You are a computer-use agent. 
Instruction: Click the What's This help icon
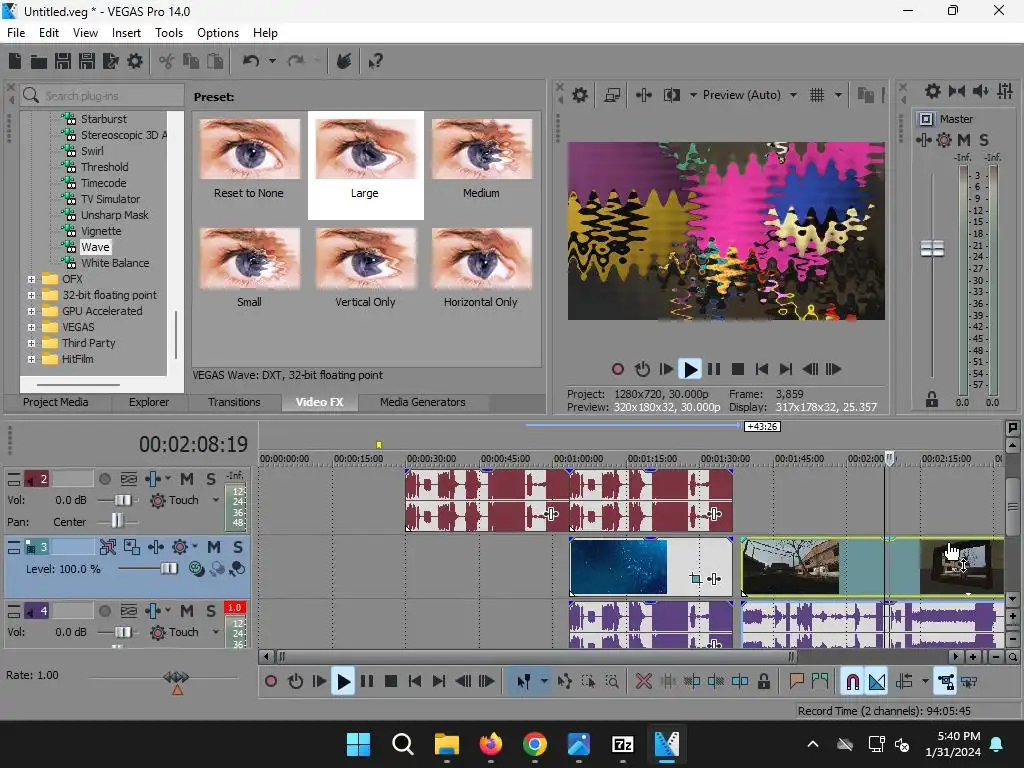pos(376,61)
